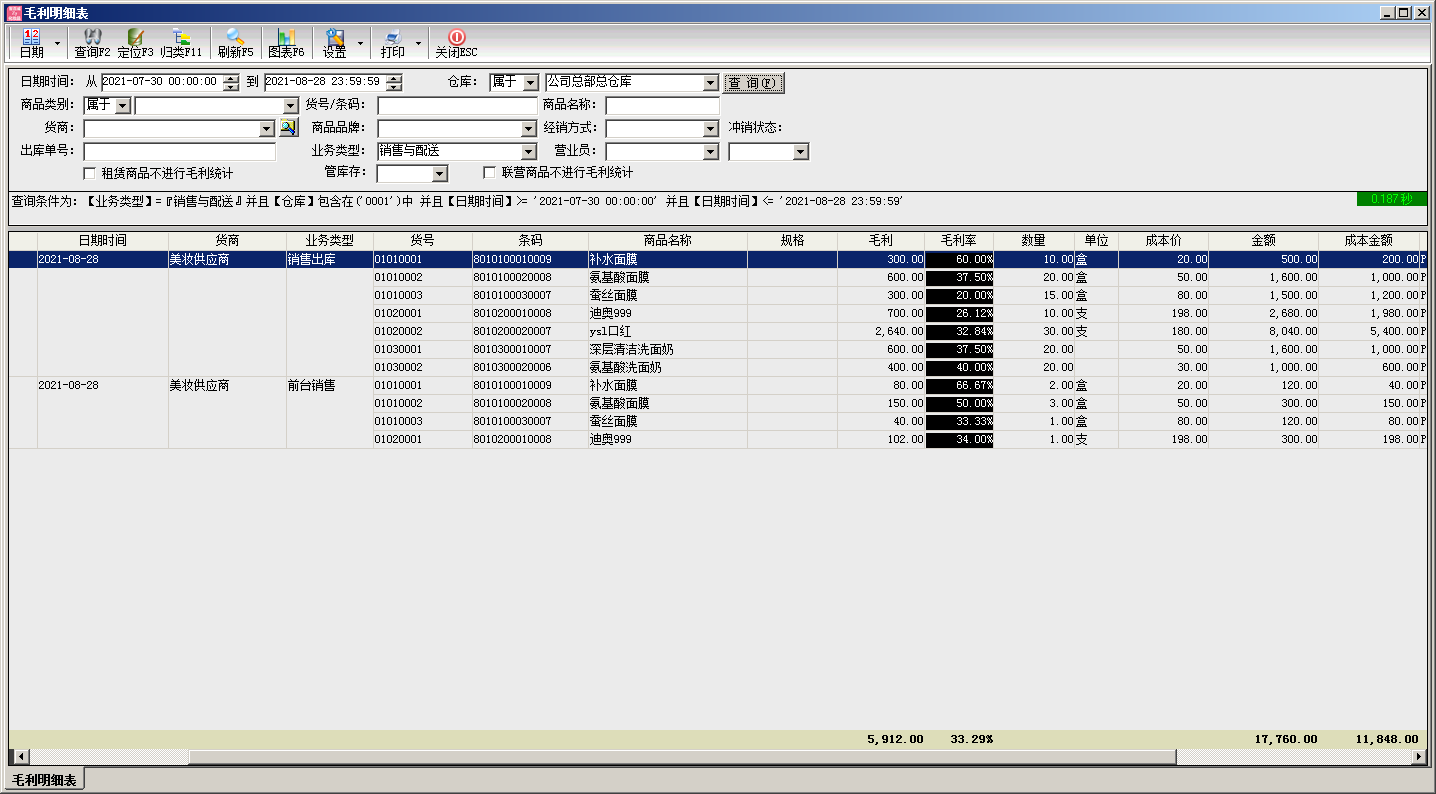Viewport: 1436px width, 794px height.
Task: Expand the 商品品牌 brand dropdown
Action: [529, 129]
